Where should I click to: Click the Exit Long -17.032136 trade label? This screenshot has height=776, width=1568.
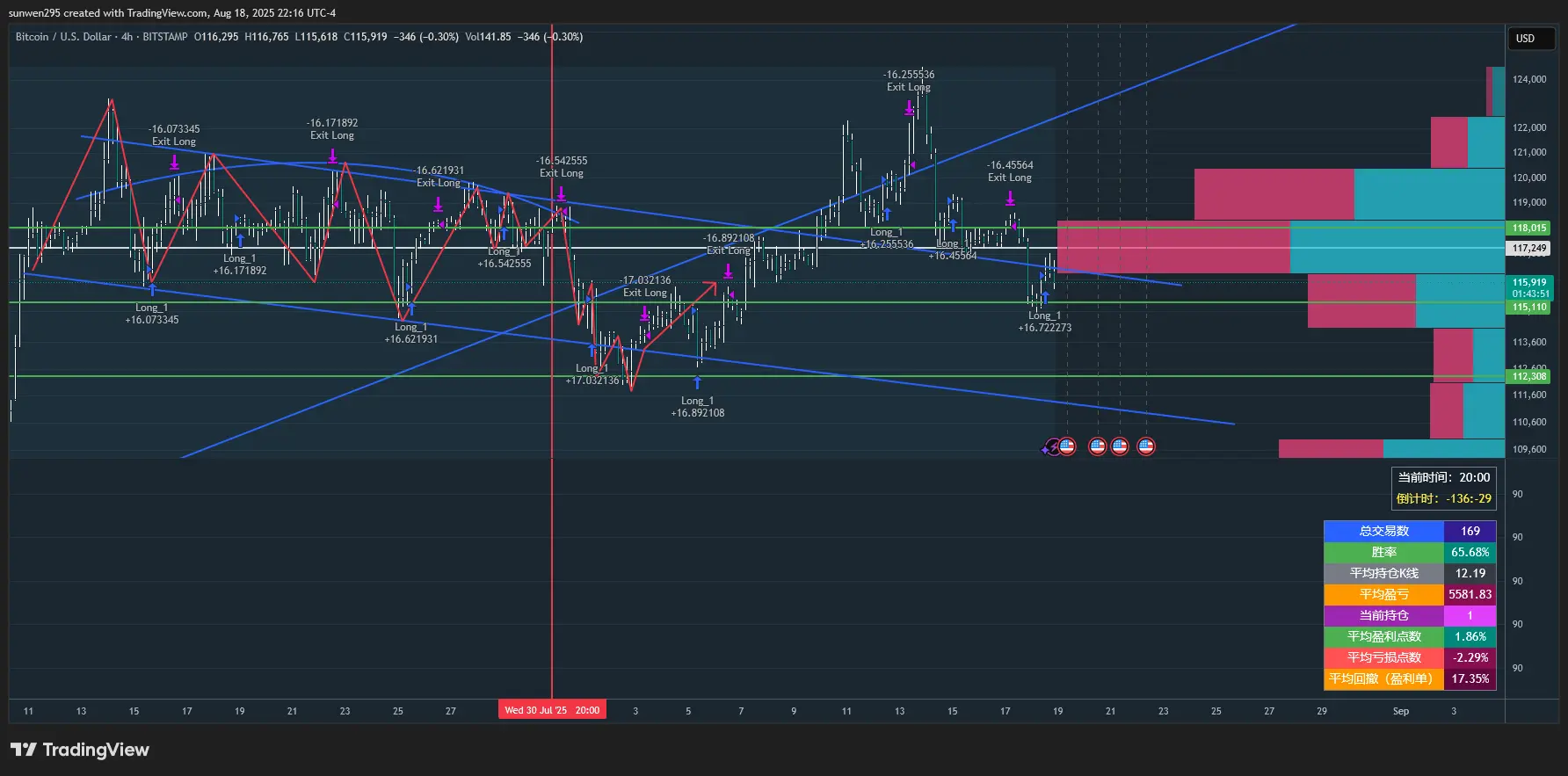[645, 286]
